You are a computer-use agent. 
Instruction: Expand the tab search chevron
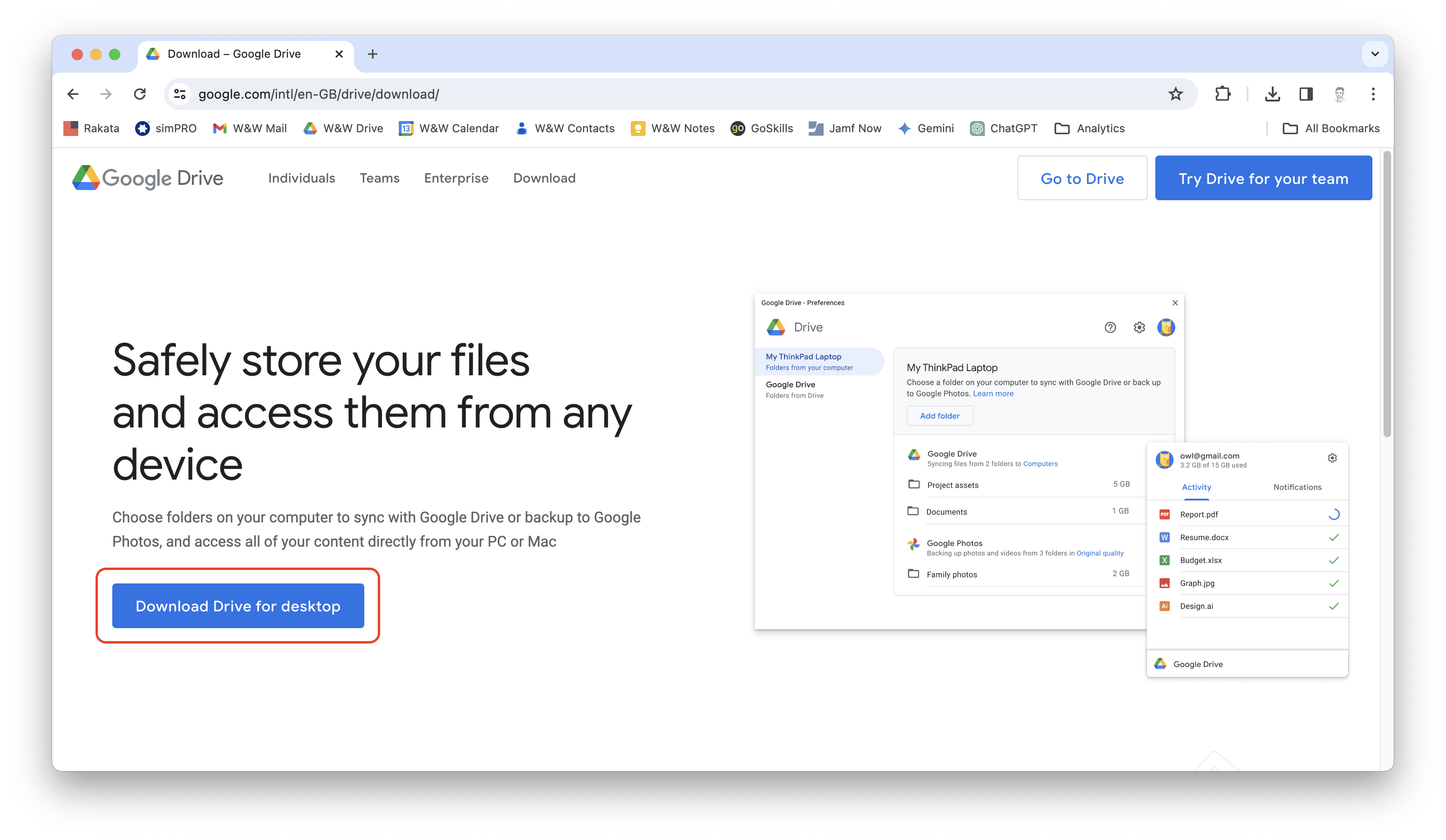point(1375,54)
